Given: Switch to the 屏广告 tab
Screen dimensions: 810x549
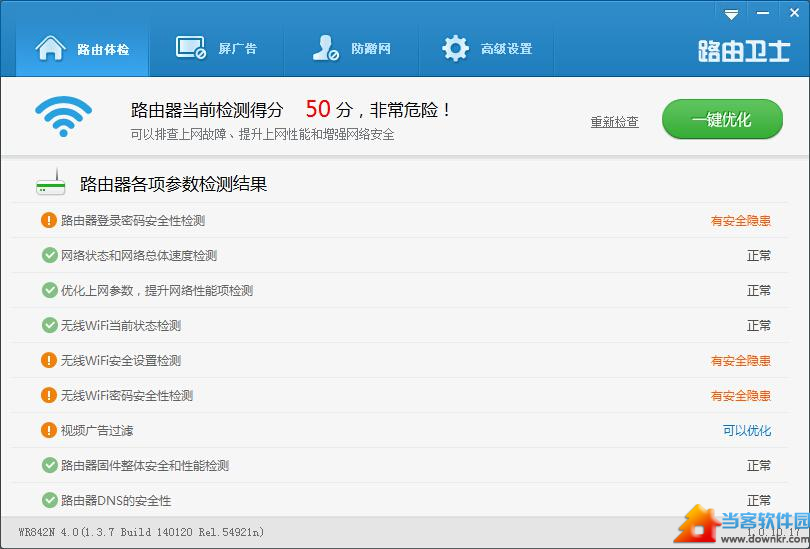Looking at the screenshot, I should pyautogui.click(x=216, y=49).
